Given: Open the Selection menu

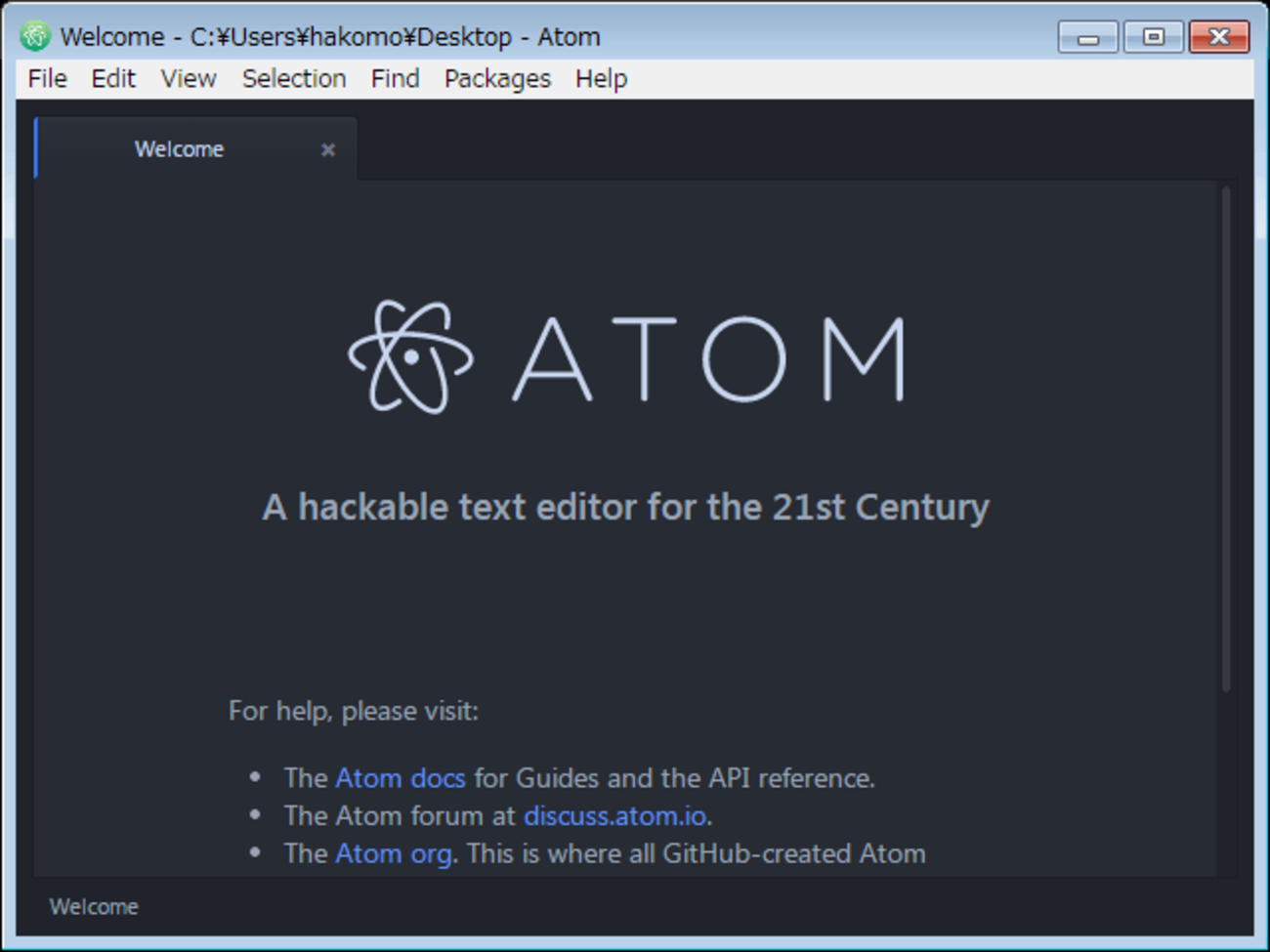Looking at the screenshot, I should 294,79.
